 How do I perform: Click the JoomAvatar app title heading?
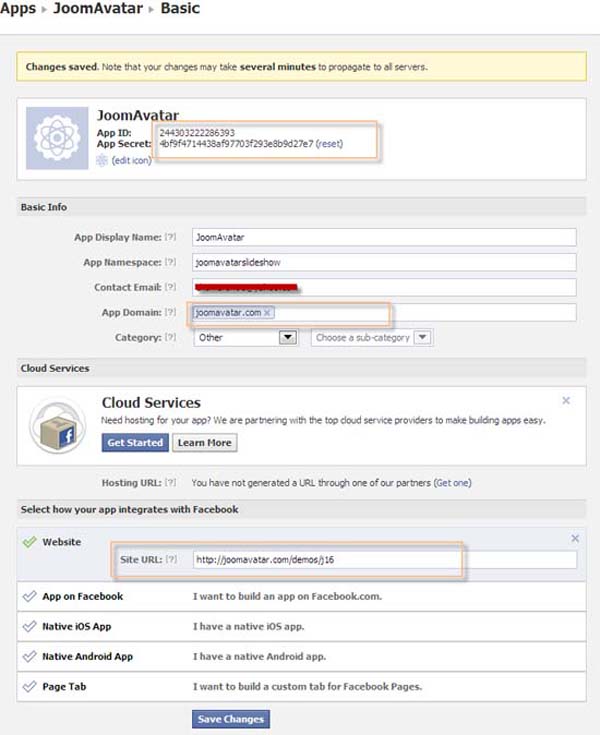[x=138, y=115]
